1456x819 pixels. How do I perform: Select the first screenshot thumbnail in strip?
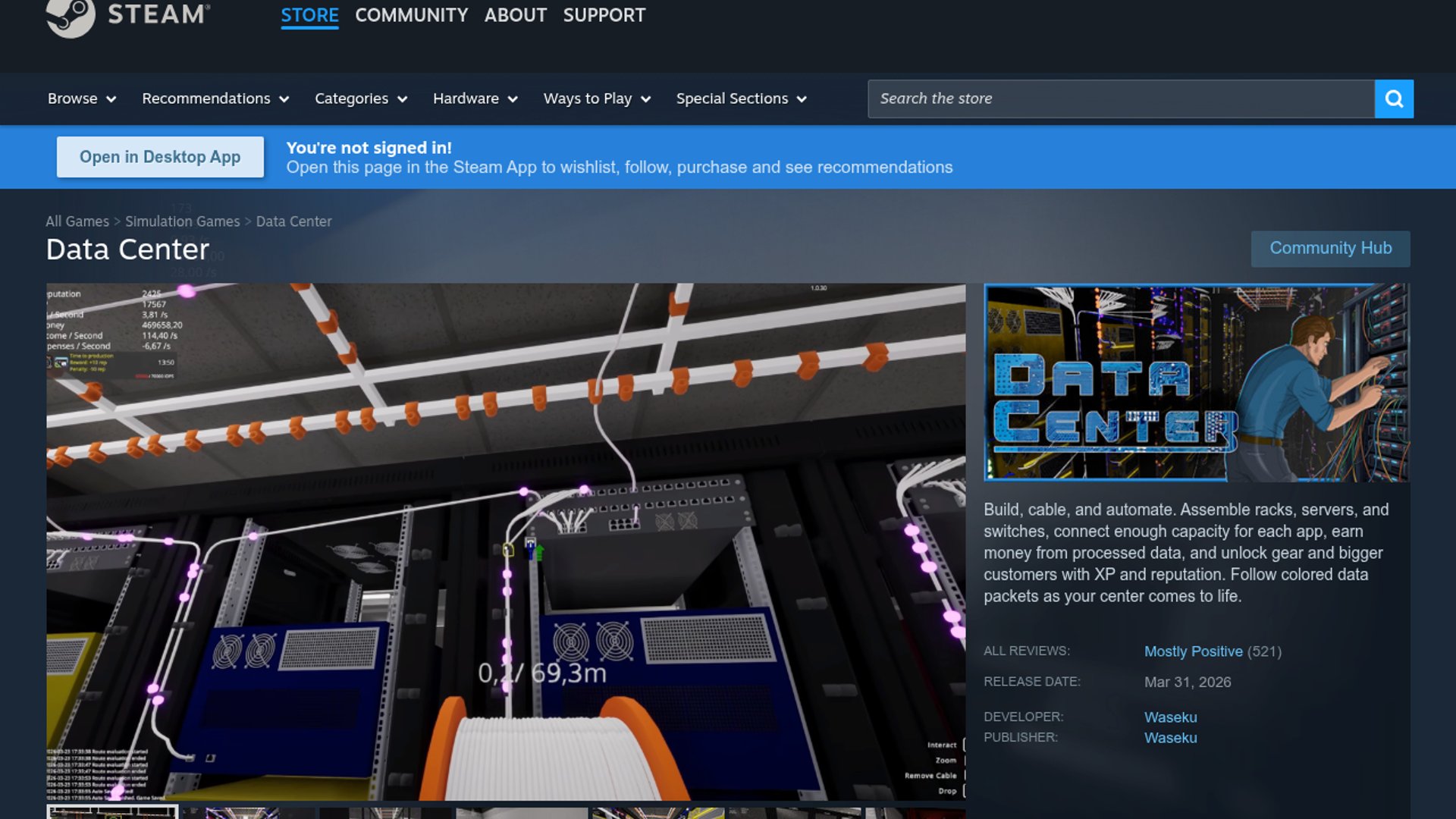tap(112, 812)
